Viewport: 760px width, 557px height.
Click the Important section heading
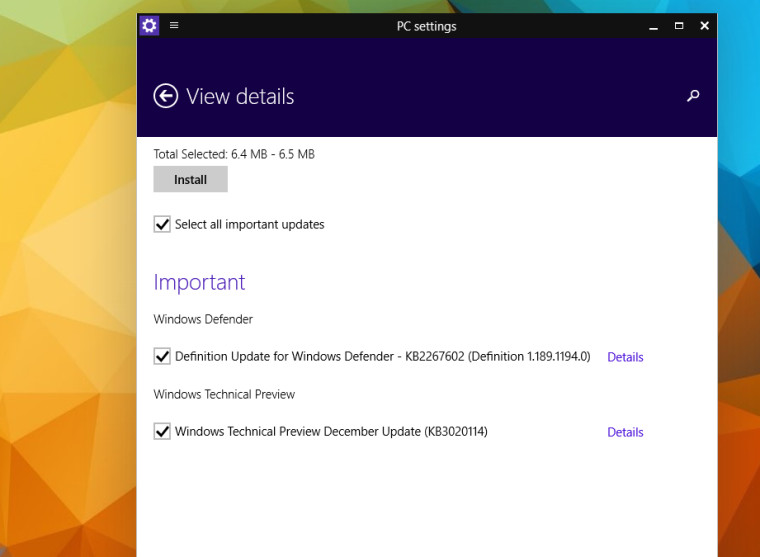[199, 282]
